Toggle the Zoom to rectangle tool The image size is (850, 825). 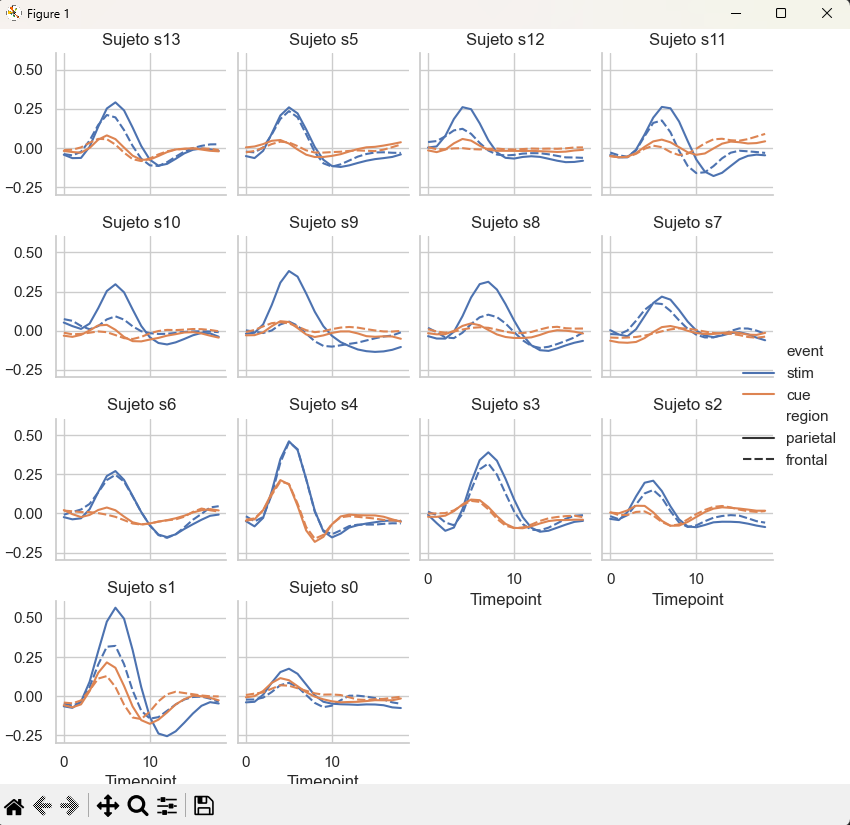(x=138, y=806)
